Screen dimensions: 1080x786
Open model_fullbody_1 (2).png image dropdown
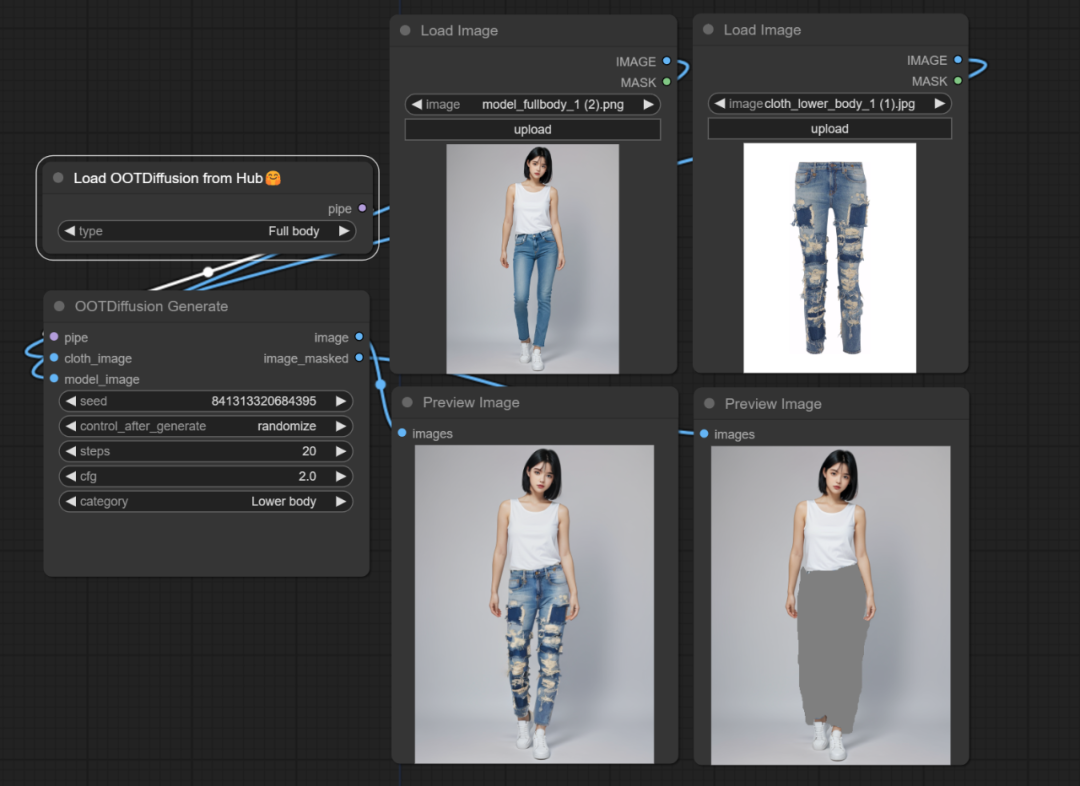(532, 104)
